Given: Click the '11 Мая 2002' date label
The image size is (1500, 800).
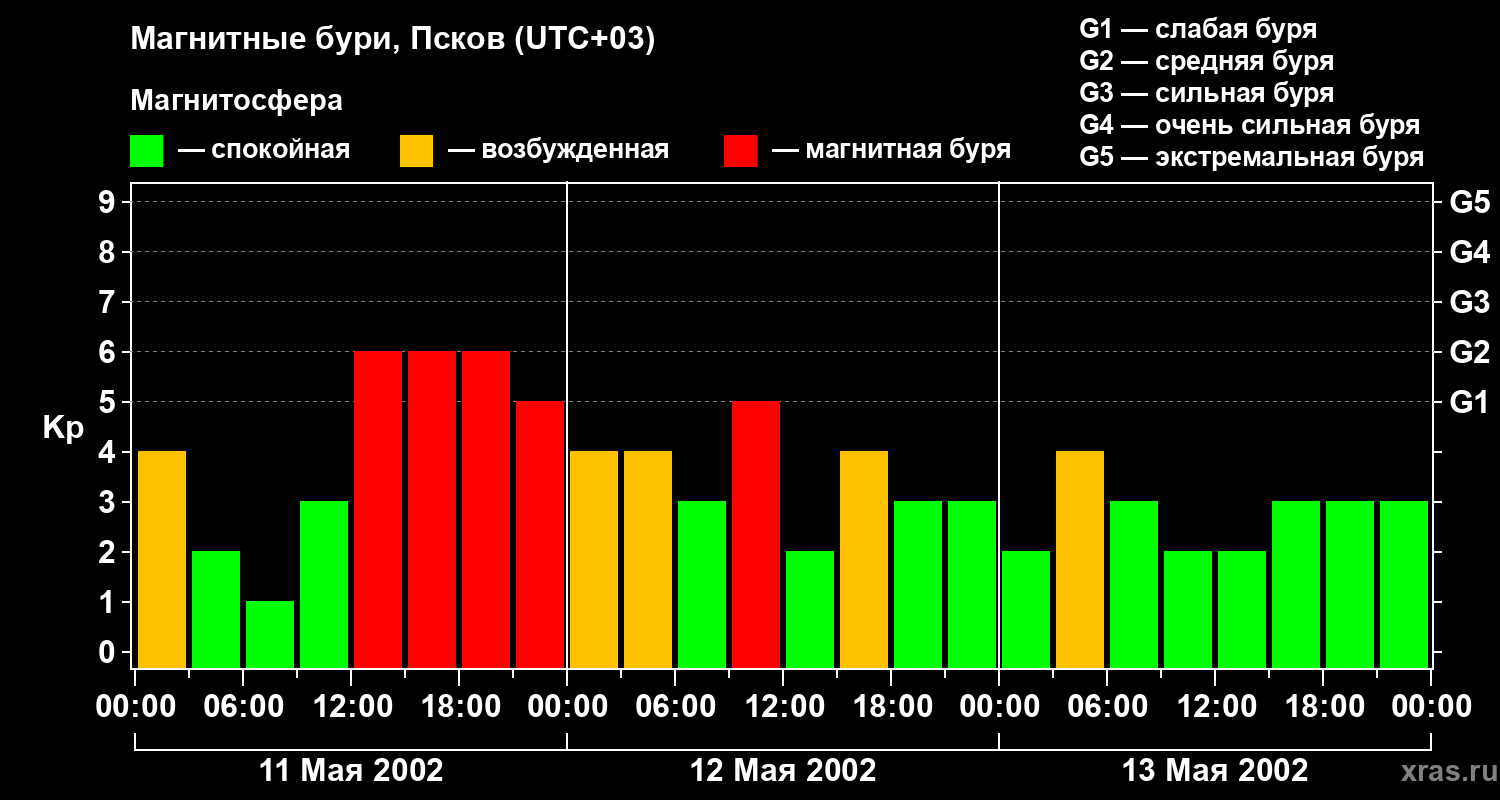Looking at the screenshot, I should [351, 771].
